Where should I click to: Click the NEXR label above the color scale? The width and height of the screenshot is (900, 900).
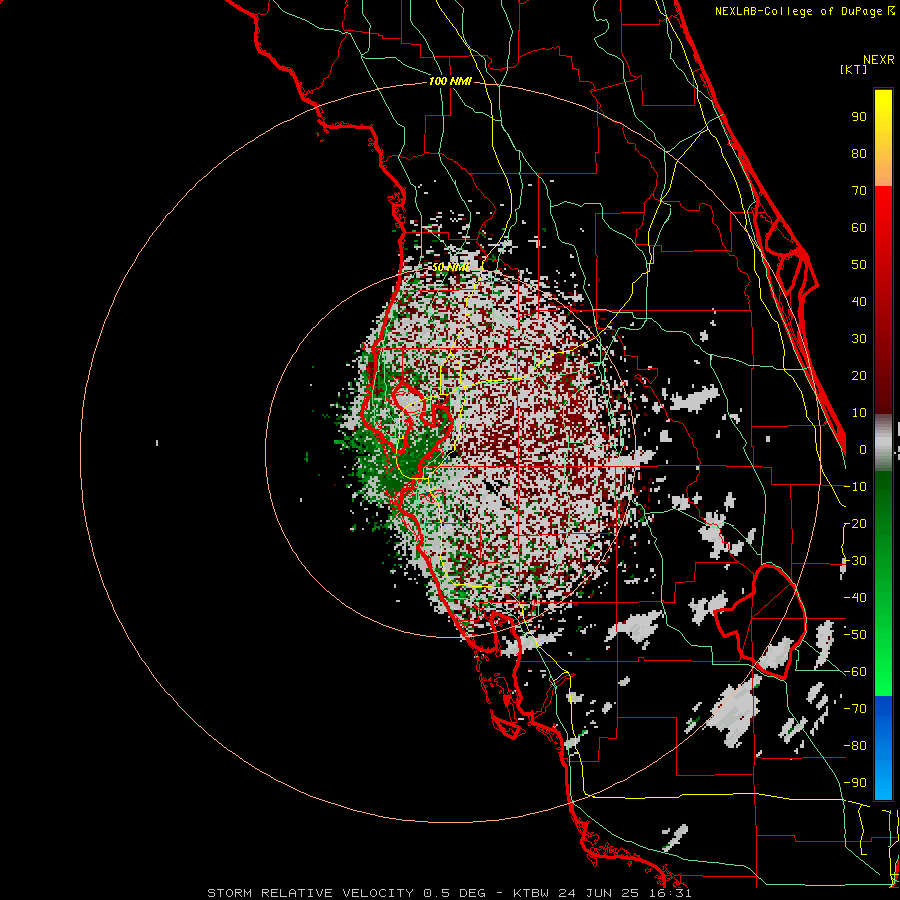tap(879, 60)
